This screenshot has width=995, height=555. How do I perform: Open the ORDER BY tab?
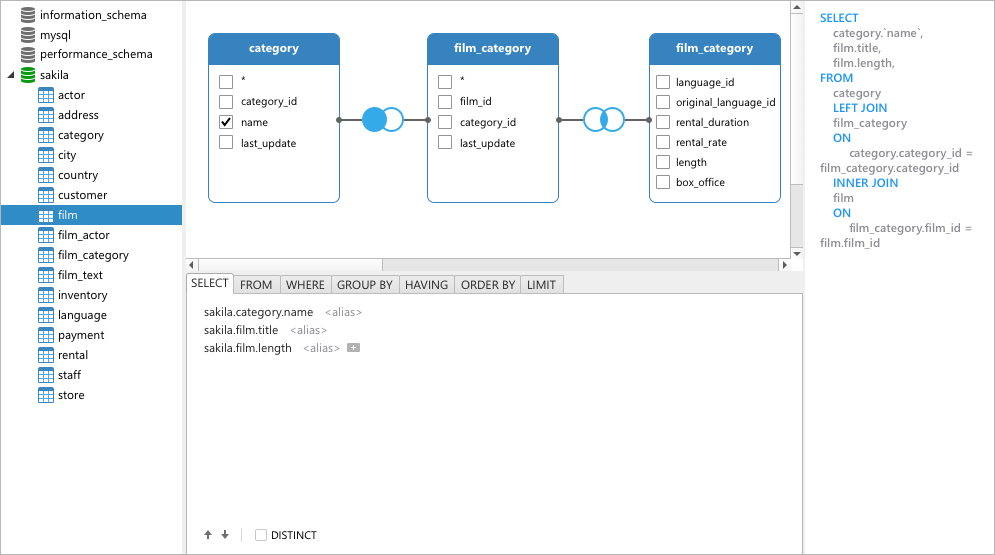(x=488, y=285)
